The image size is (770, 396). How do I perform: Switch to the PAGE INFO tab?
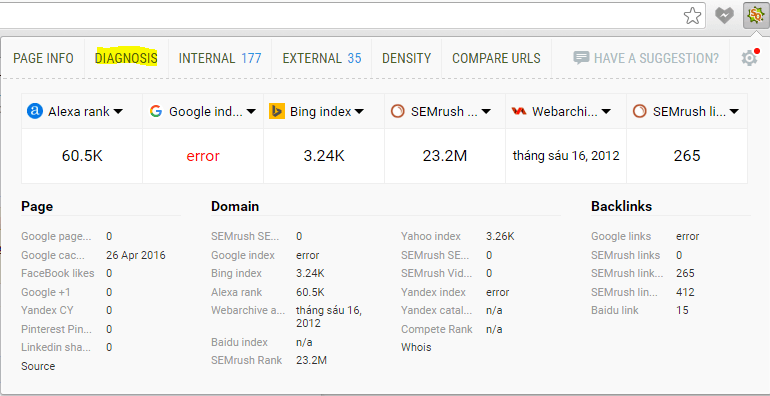43,58
